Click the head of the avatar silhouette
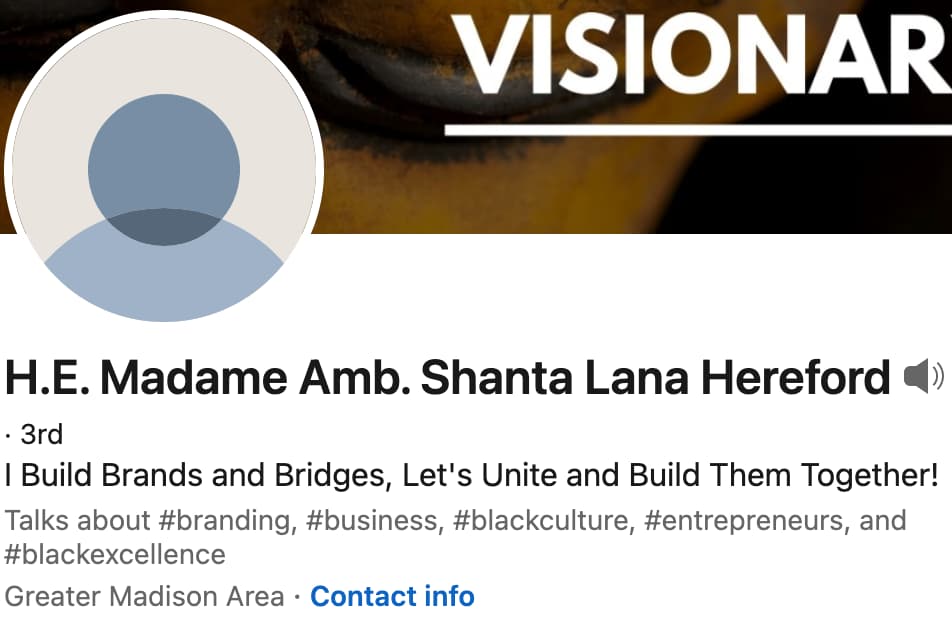The height and width of the screenshot is (624, 952). pos(163,165)
